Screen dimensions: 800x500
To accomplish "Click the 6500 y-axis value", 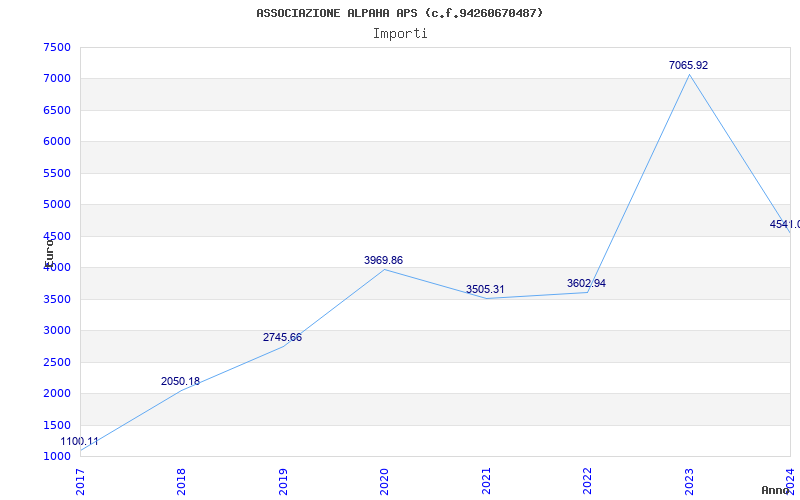I will point(57,110).
